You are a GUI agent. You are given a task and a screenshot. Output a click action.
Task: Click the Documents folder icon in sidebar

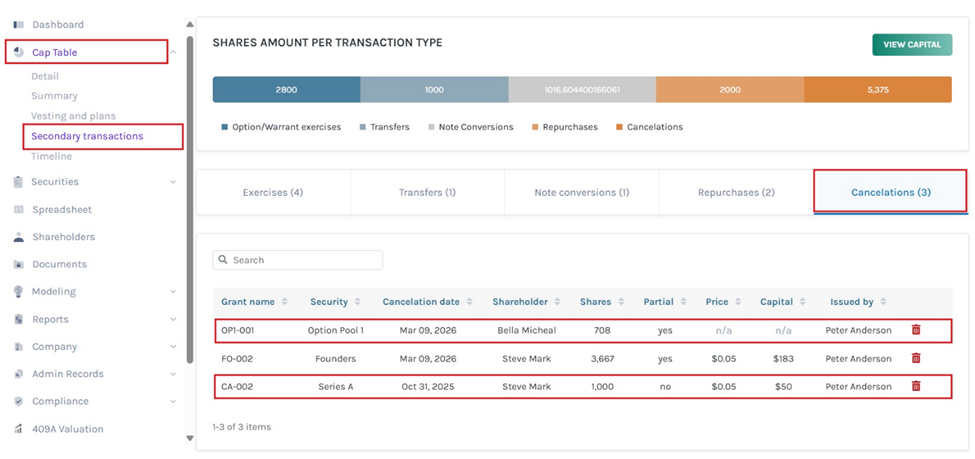(x=19, y=265)
